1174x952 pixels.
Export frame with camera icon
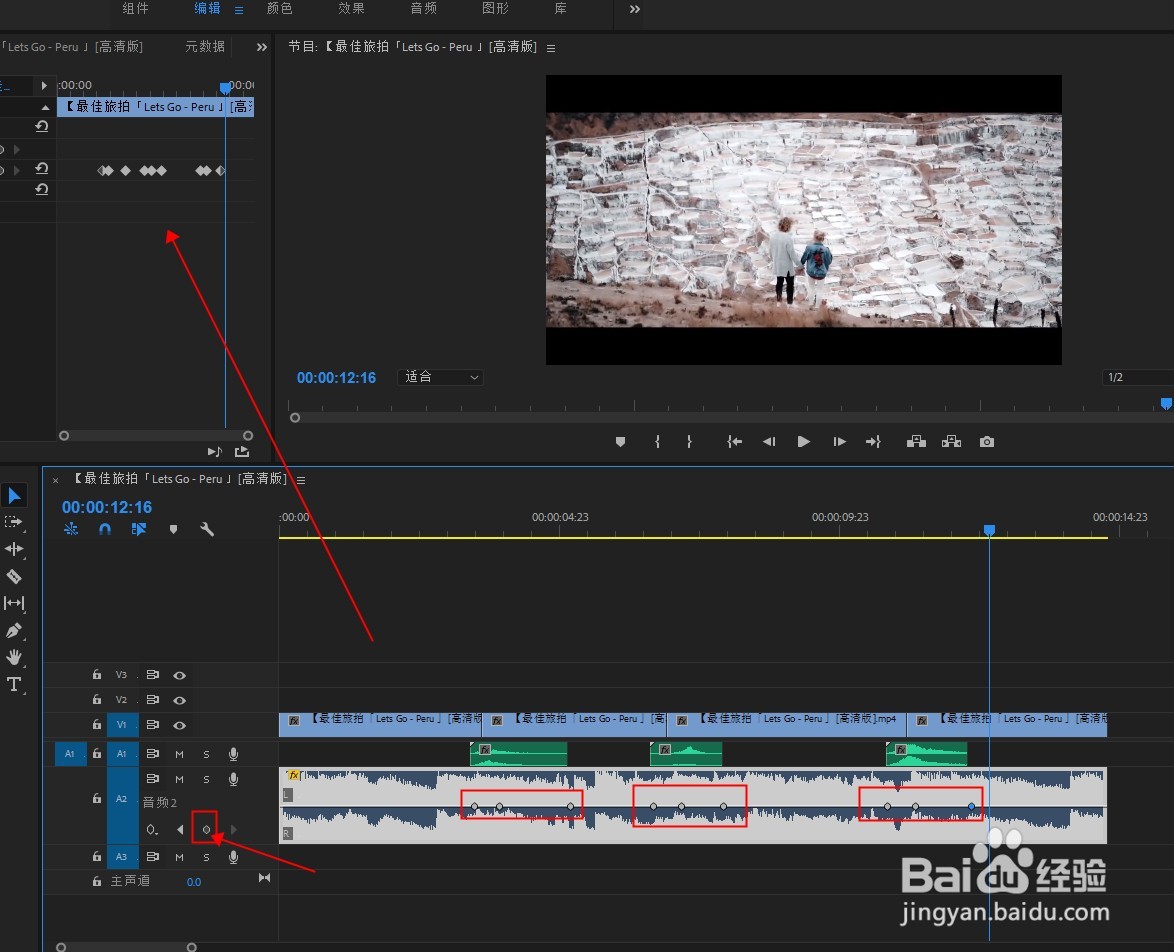coord(987,442)
